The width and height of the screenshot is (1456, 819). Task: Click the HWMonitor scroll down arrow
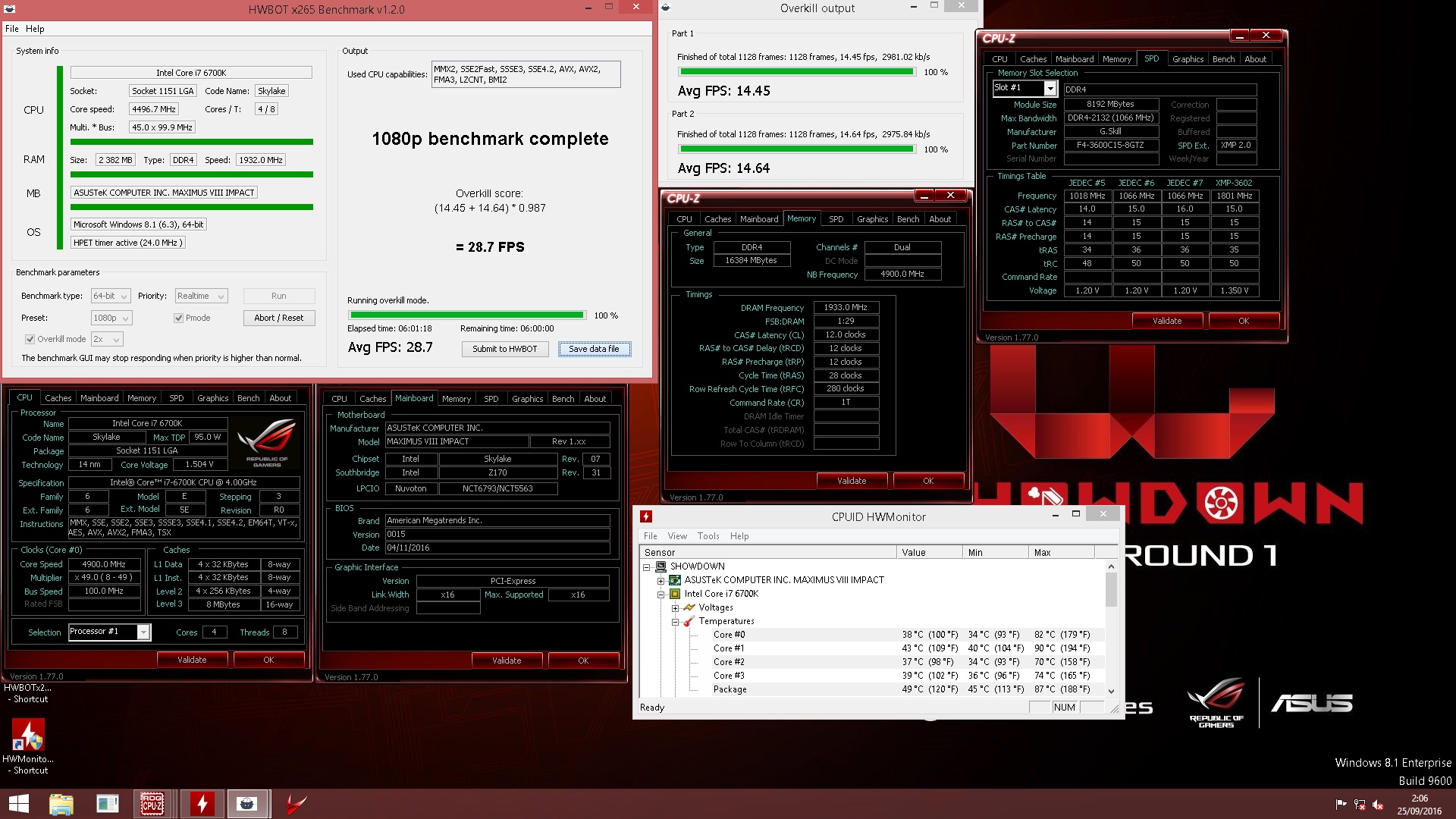(x=1111, y=691)
